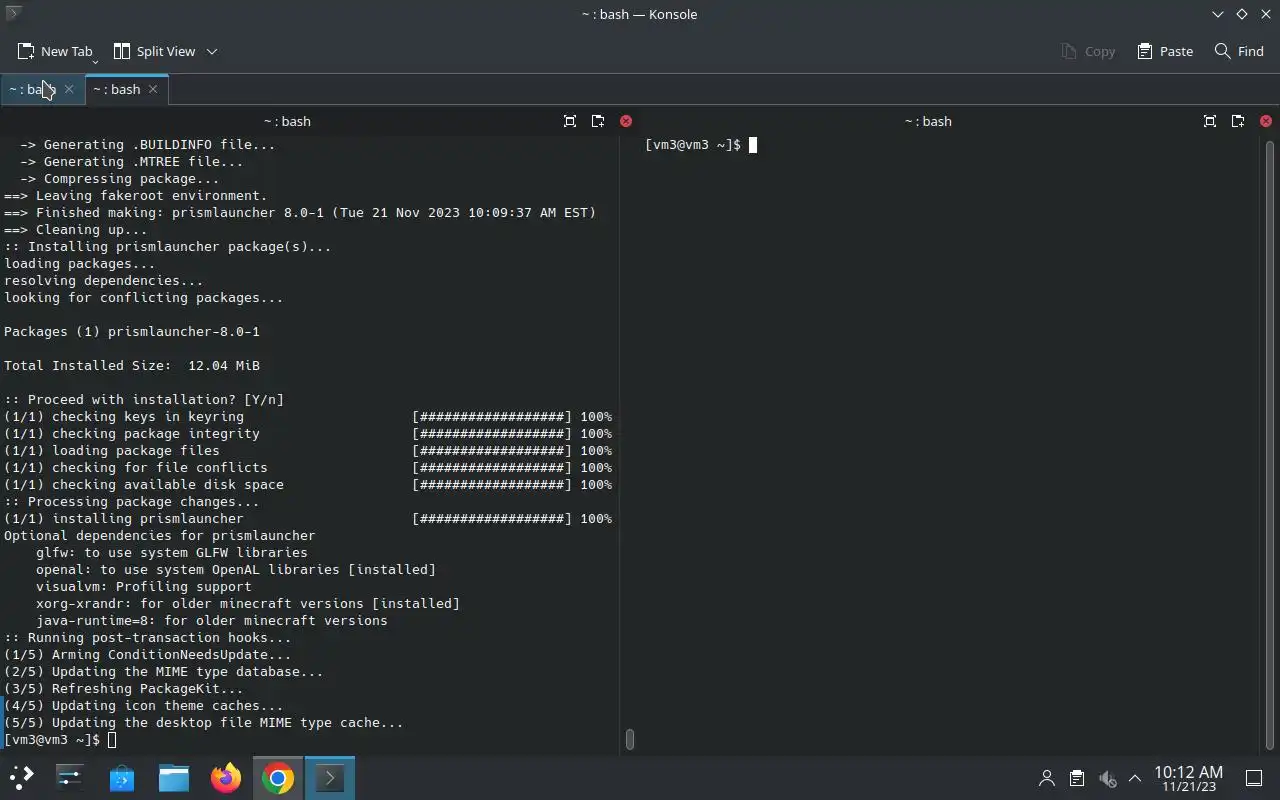Click 'Packages (1) prismlauncher-8.0-1' line

tap(132, 332)
